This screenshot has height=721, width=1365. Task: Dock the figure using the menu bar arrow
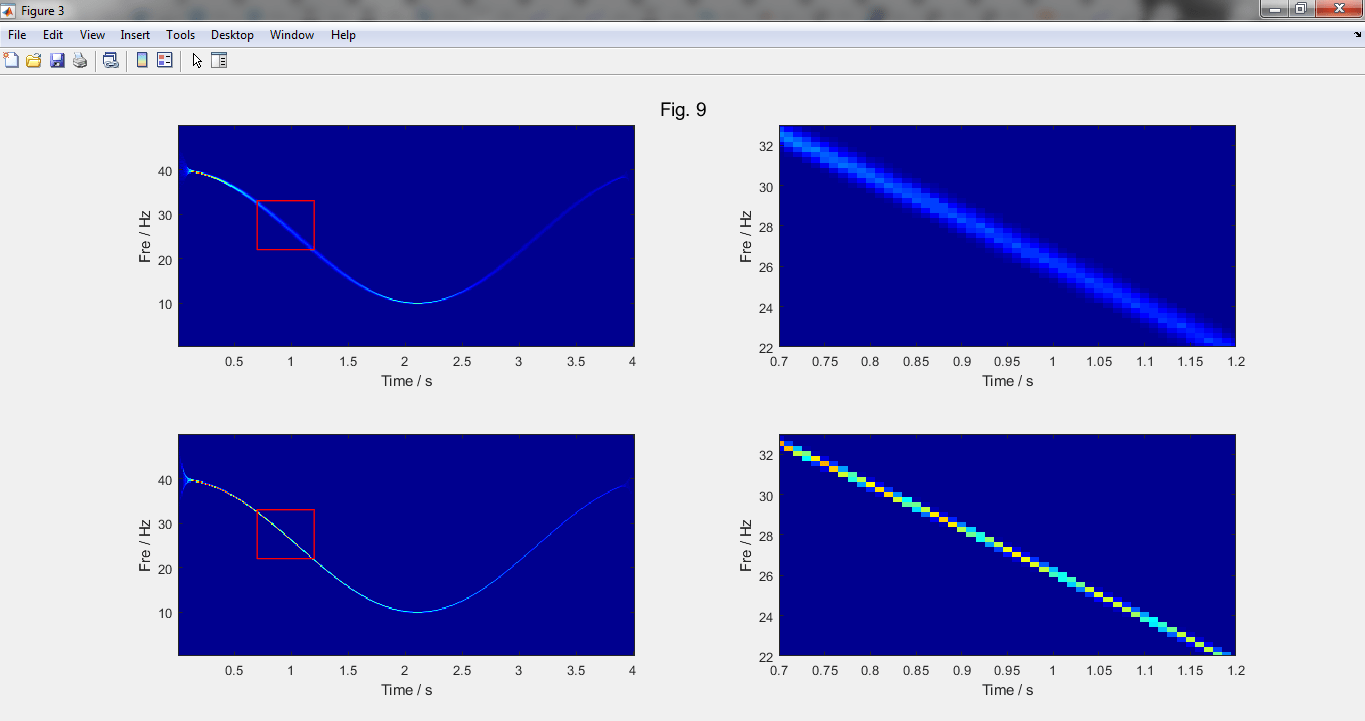(x=1356, y=35)
